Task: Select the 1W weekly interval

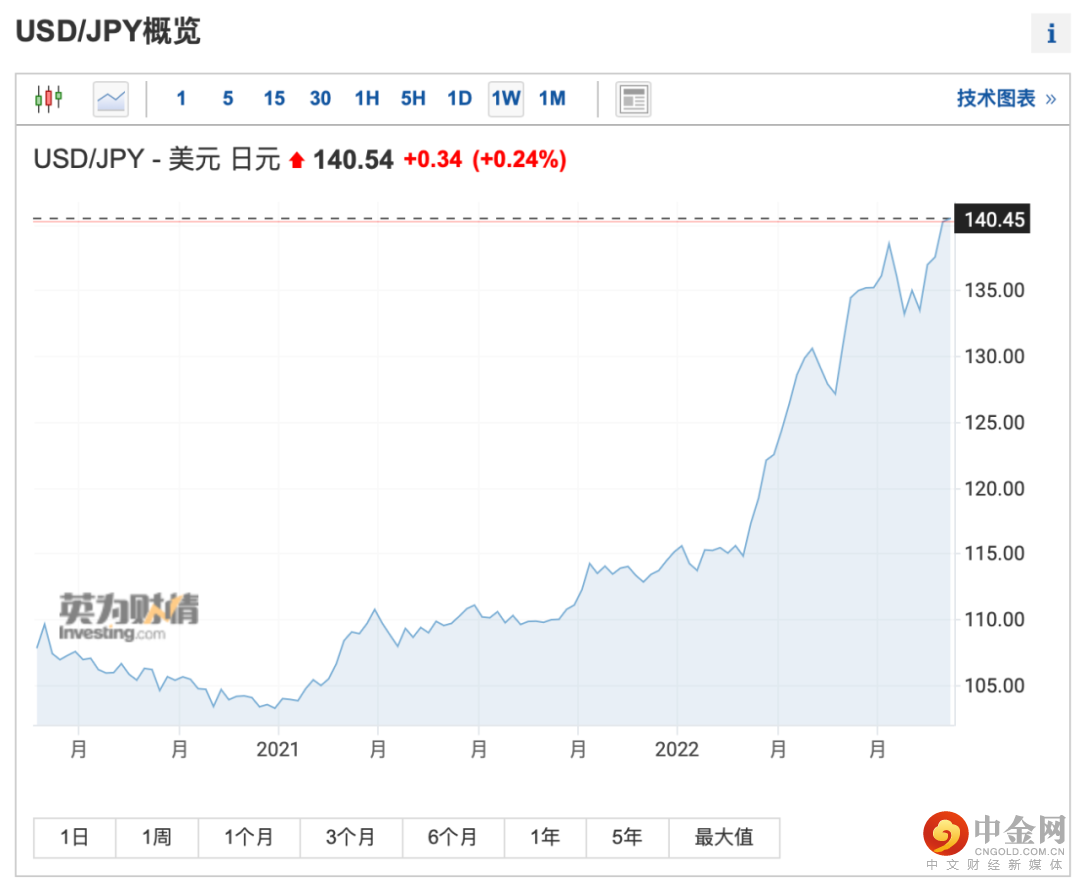Action: 506,98
